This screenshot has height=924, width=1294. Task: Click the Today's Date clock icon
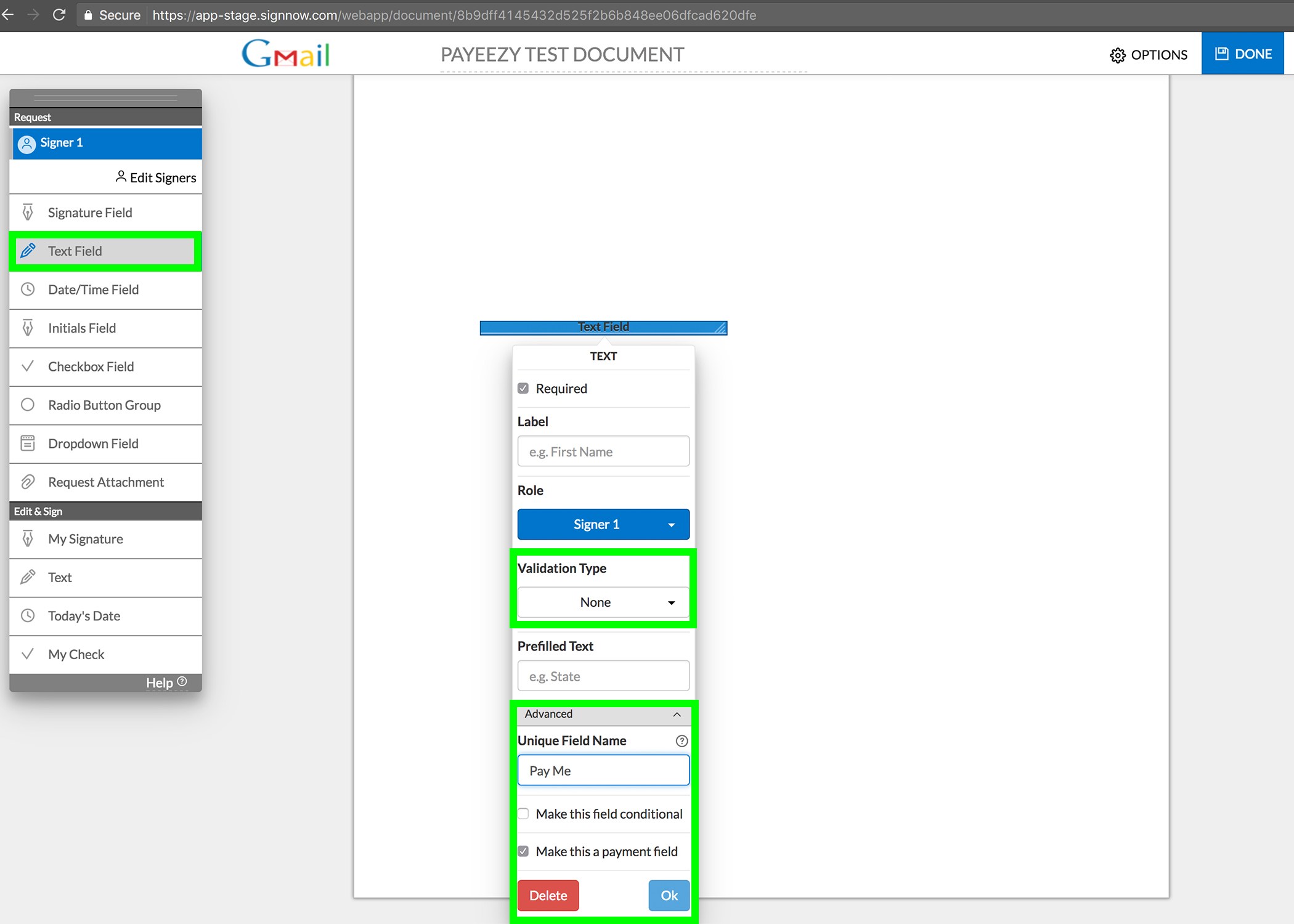[28, 615]
